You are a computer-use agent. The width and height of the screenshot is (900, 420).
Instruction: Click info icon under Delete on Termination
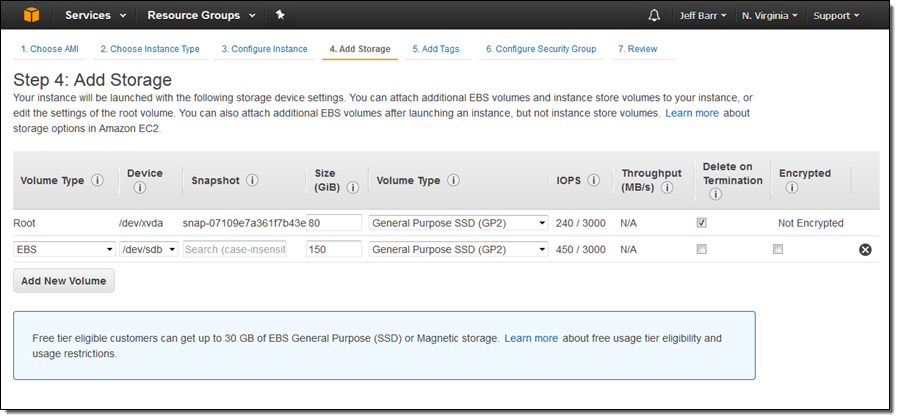(x=715, y=194)
